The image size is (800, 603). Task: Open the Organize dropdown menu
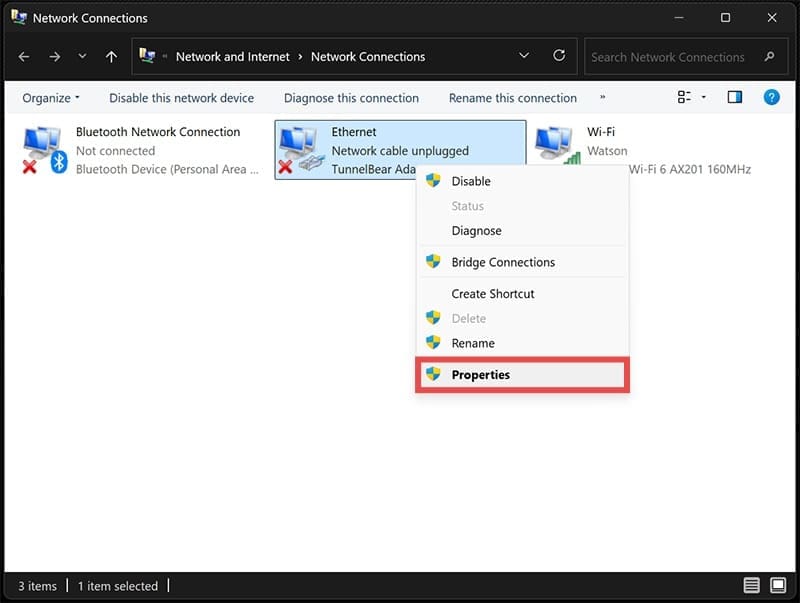pos(51,98)
